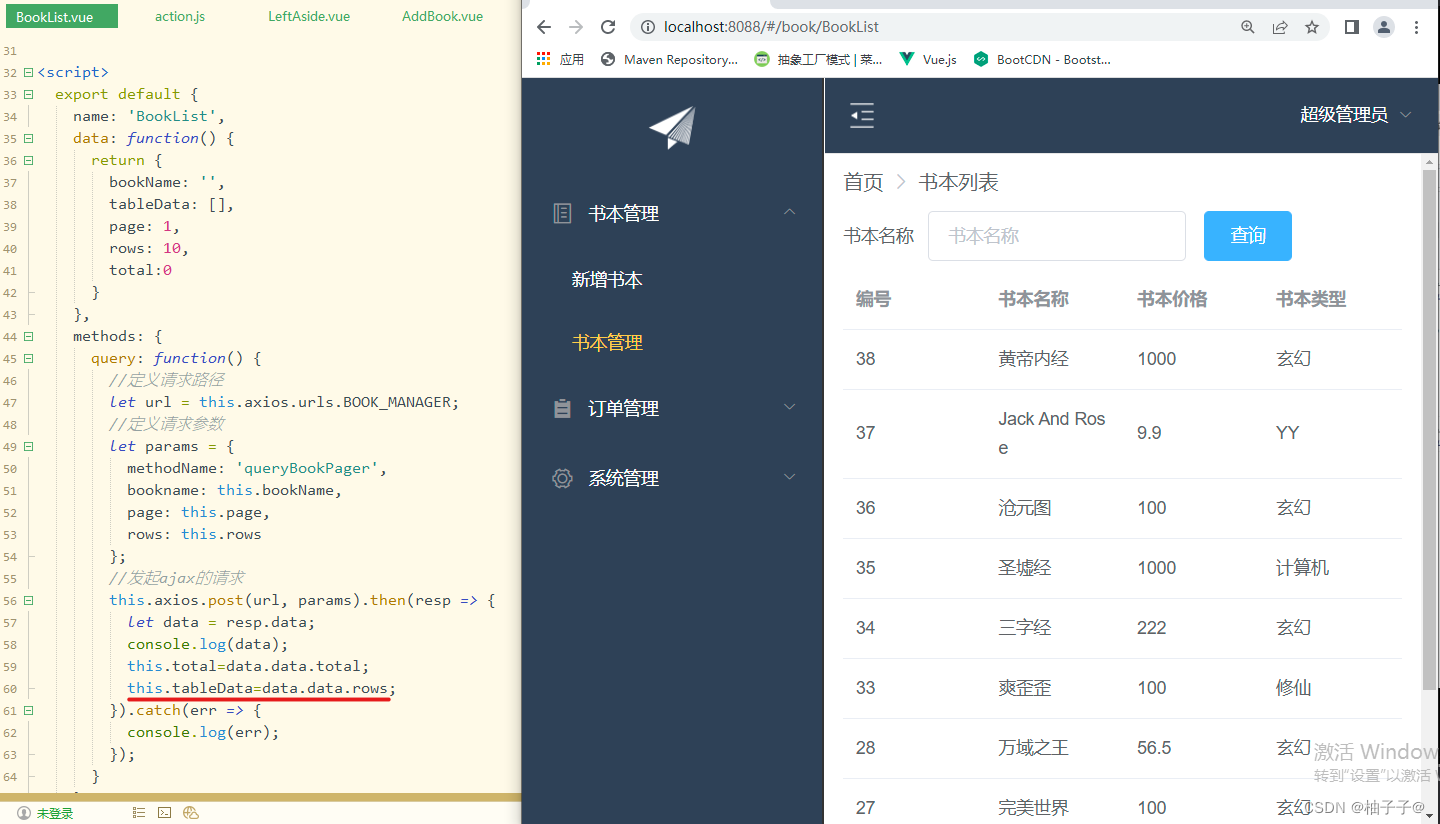This screenshot has width=1440, height=824.
Task: Click the 书本列表 breadcrumb text
Action: pyautogui.click(x=959, y=182)
